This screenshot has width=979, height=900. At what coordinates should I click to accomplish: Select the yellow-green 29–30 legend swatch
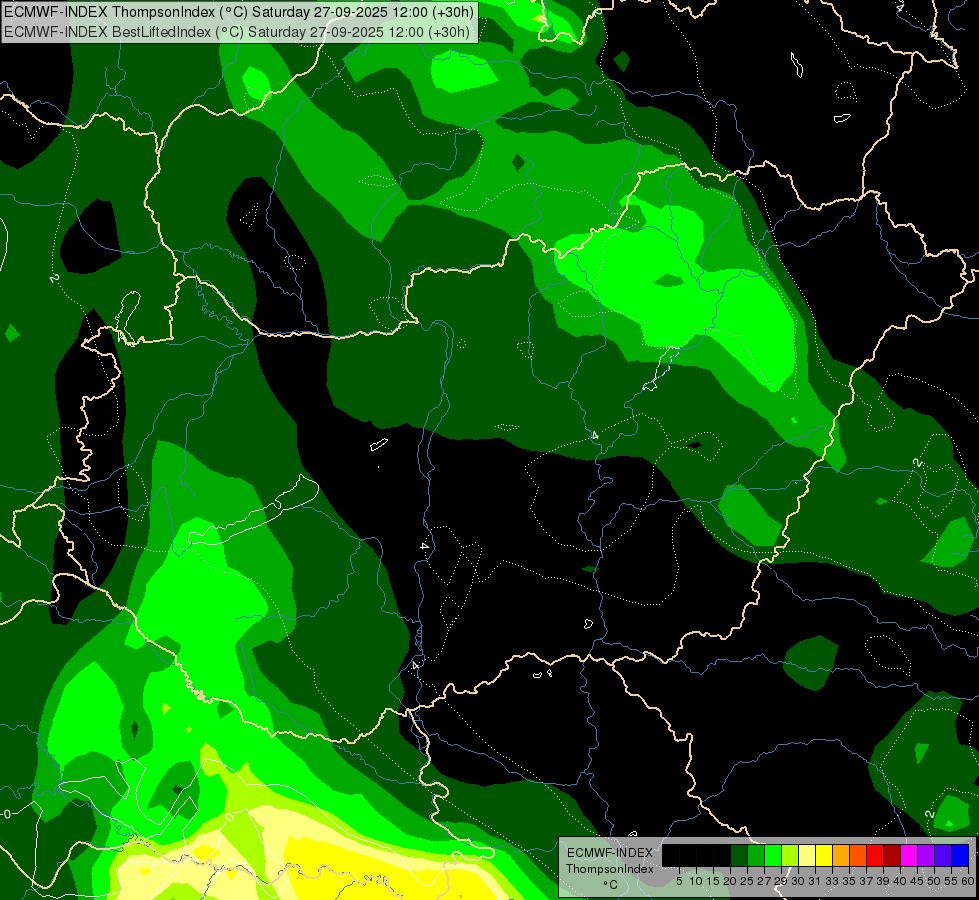click(x=790, y=855)
